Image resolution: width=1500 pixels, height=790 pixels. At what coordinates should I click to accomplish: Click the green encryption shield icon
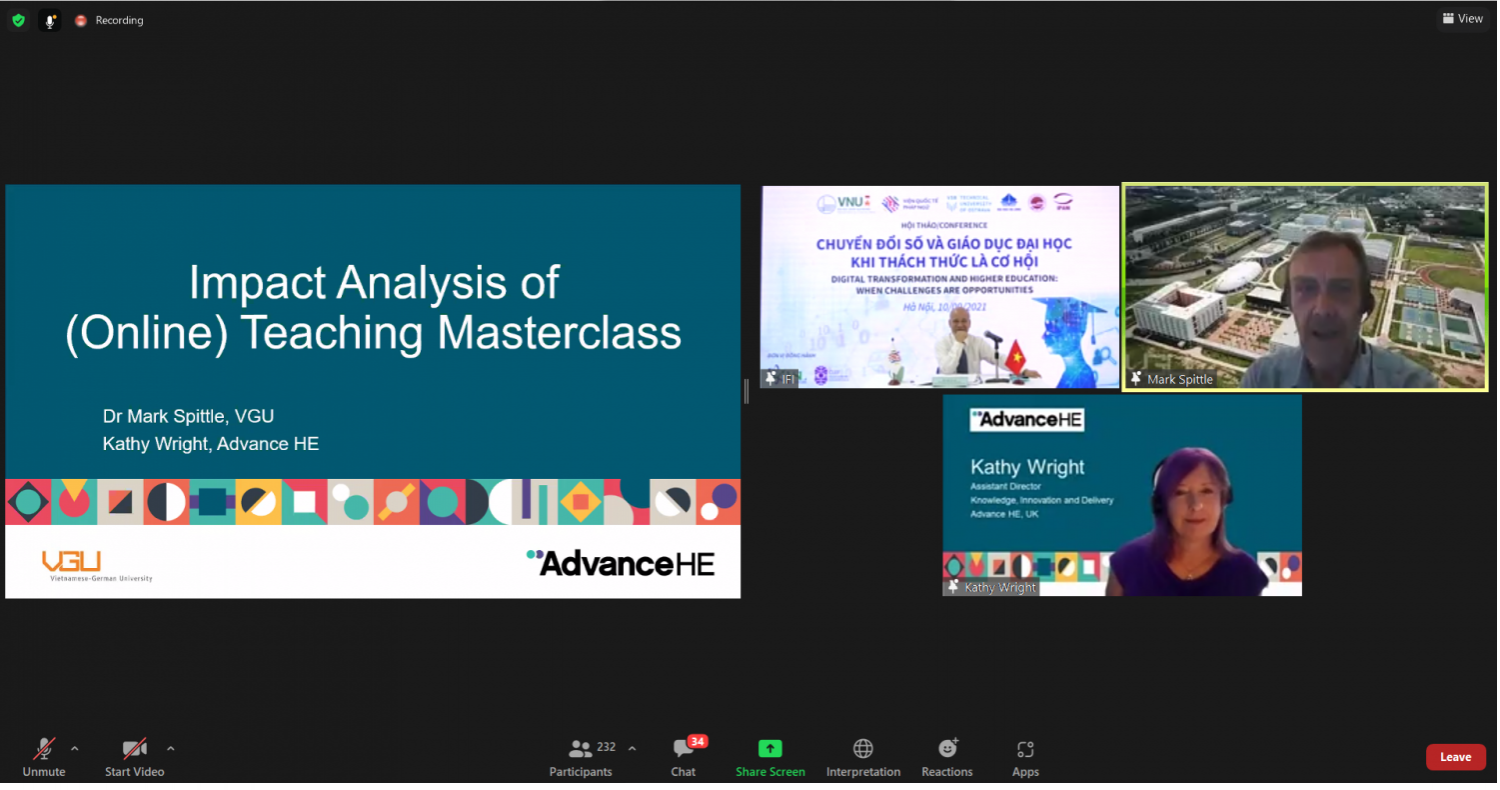click(x=18, y=20)
